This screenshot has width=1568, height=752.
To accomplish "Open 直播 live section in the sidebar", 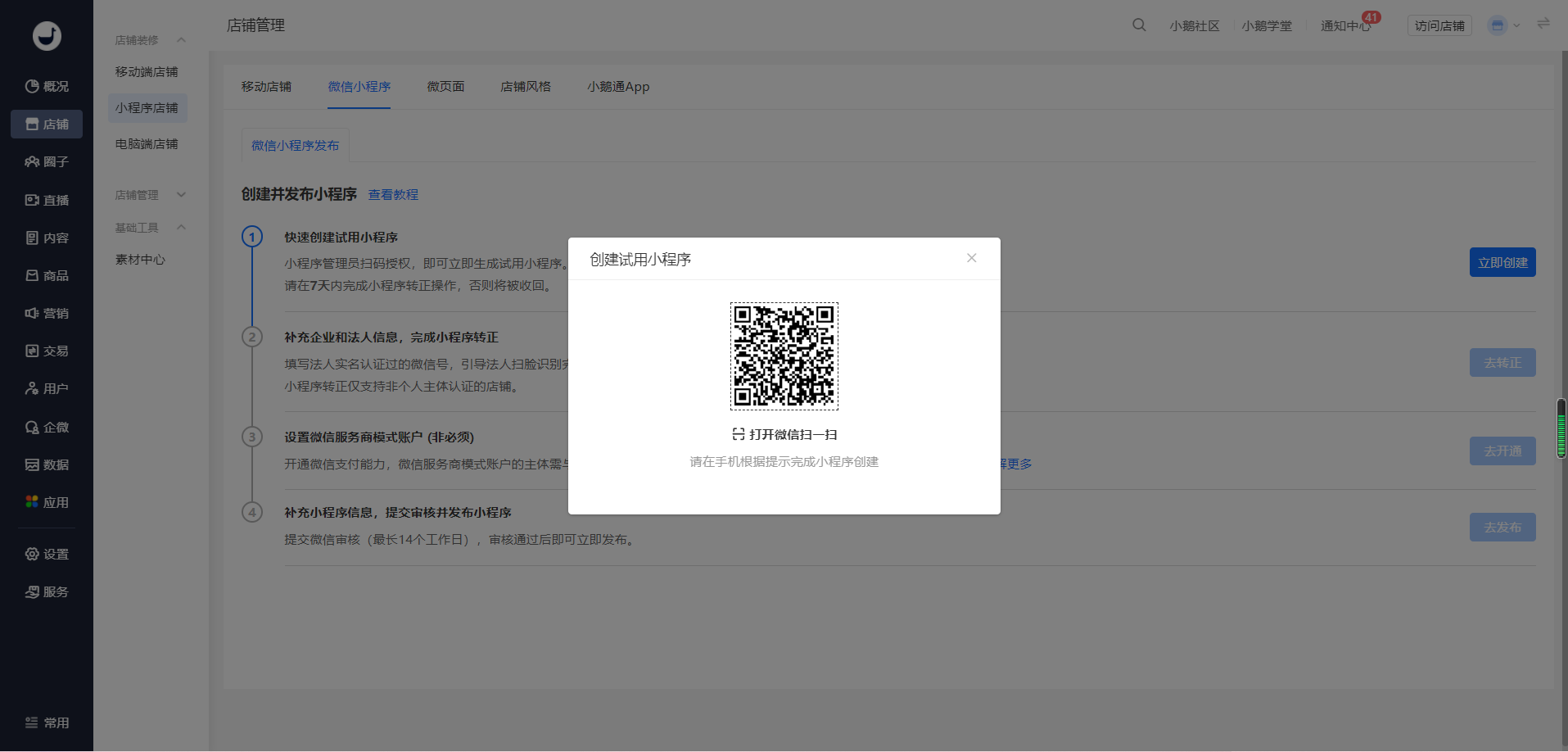I will click(x=47, y=200).
